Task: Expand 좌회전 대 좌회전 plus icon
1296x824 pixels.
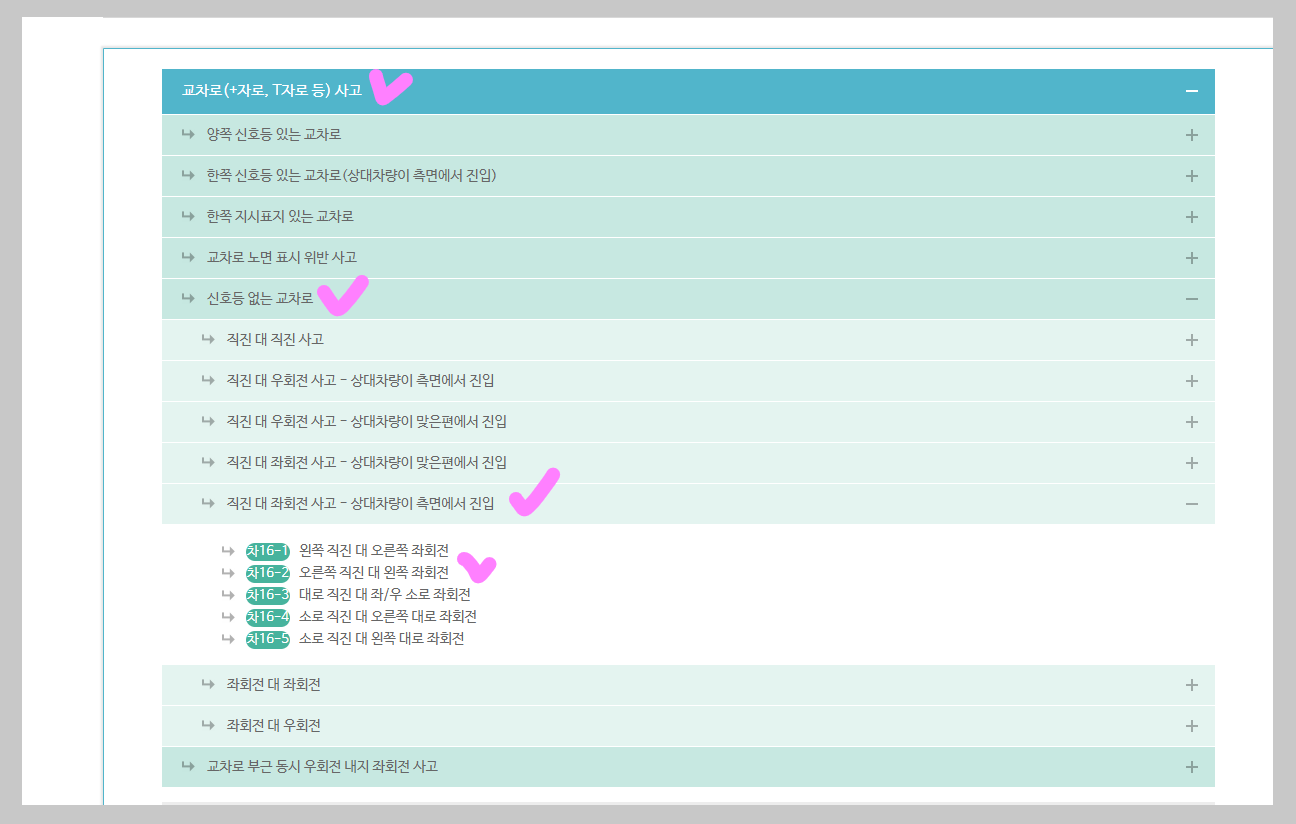Action: [1191, 685]
